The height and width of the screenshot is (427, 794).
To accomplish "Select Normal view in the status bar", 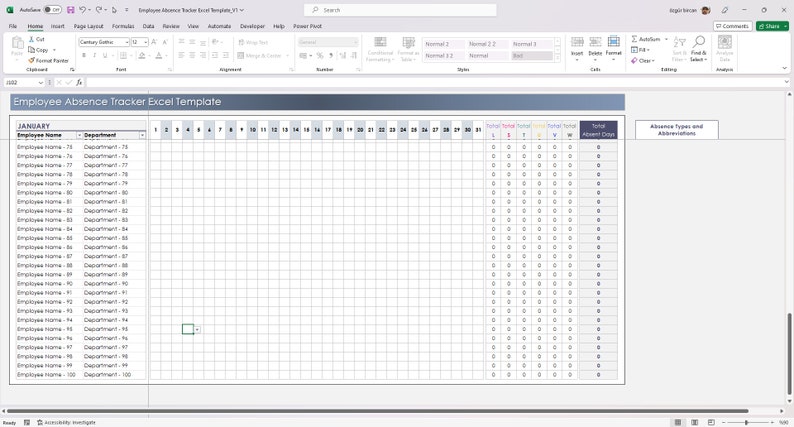I will (678, 422).
